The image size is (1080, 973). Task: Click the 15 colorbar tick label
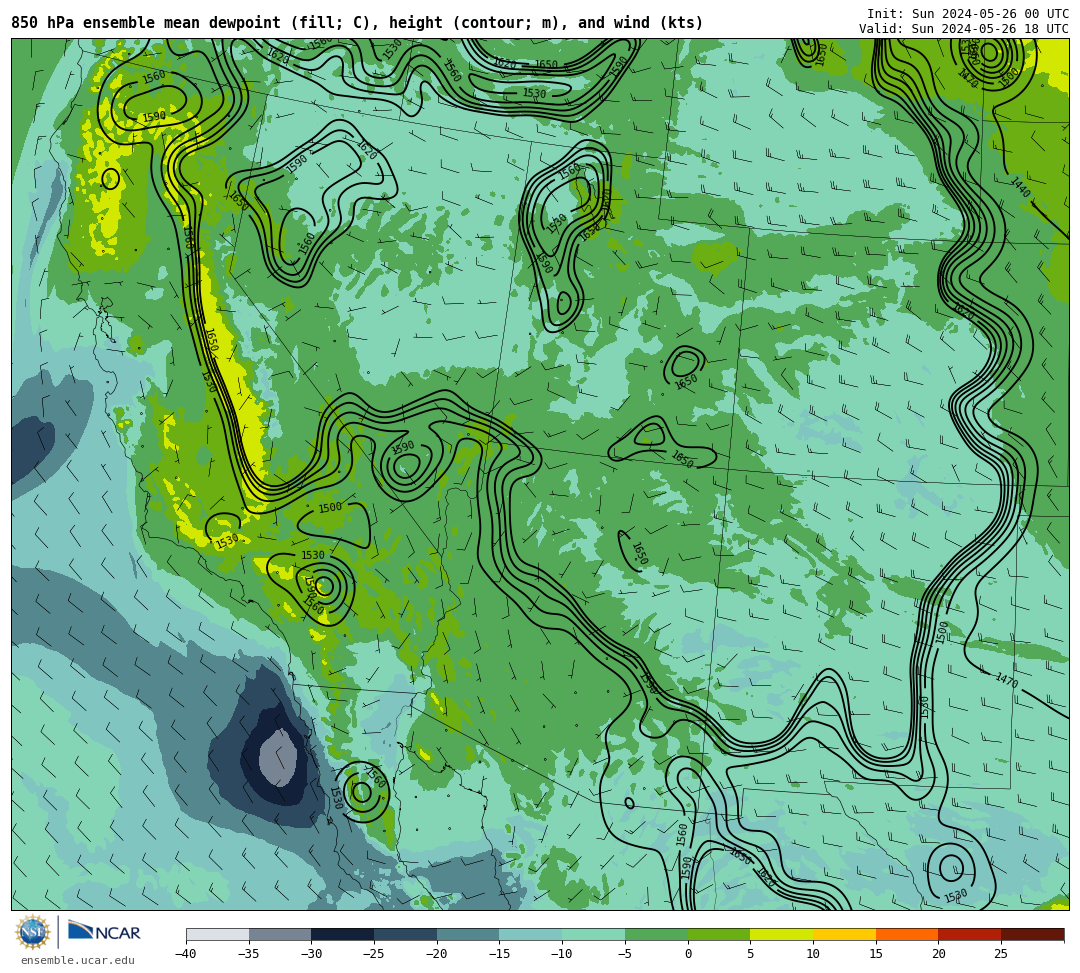(876, 954)
